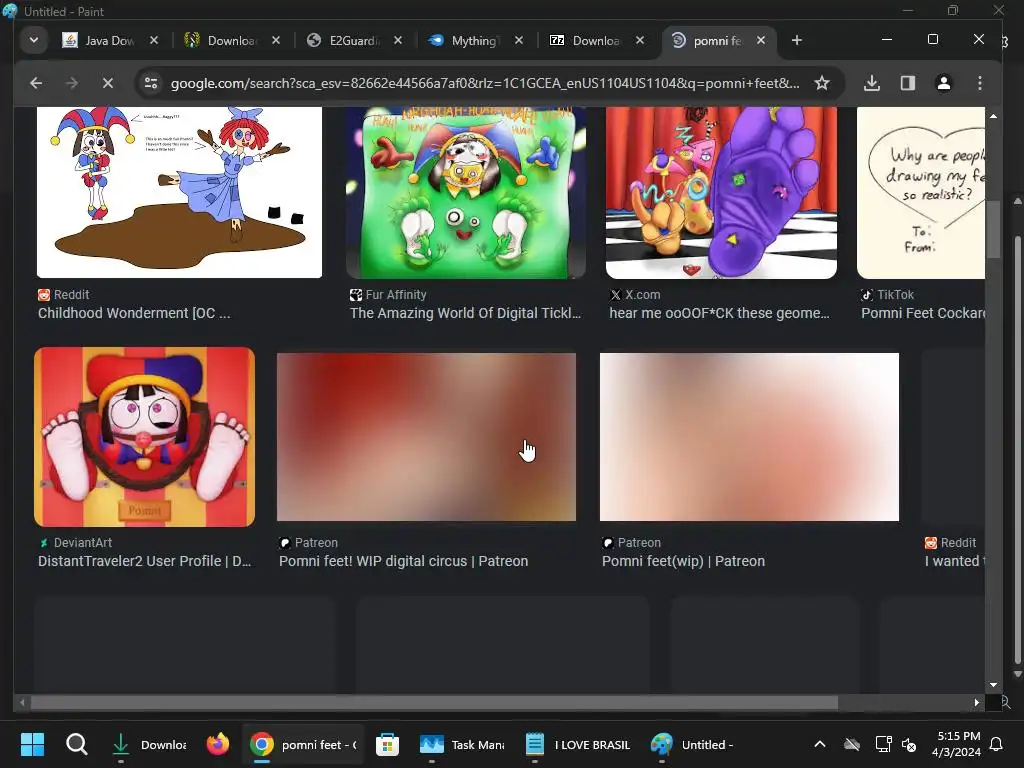This screenshot has width=1024, height=768.
Task: Switch to the Java Download tab
Action: tap(110, 40)
